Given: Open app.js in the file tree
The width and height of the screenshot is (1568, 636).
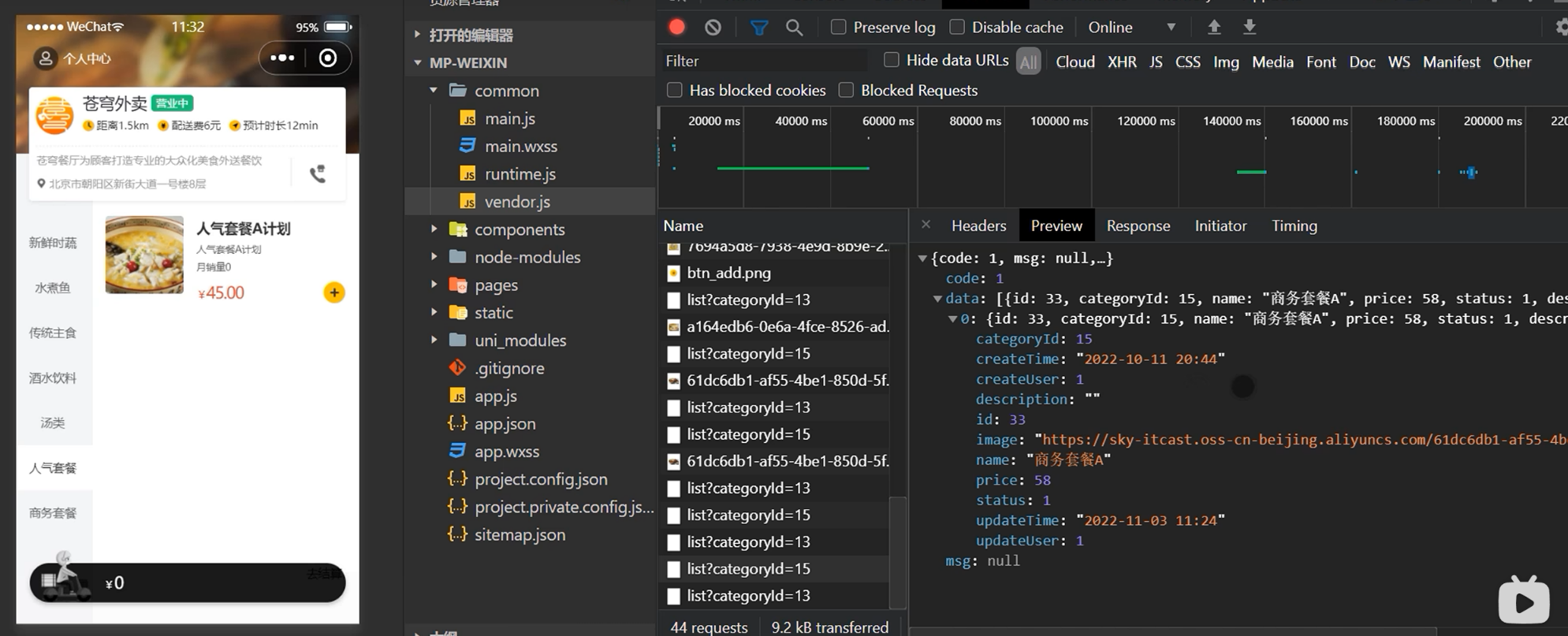Looking at the screenshot, I should pos(495,396).
